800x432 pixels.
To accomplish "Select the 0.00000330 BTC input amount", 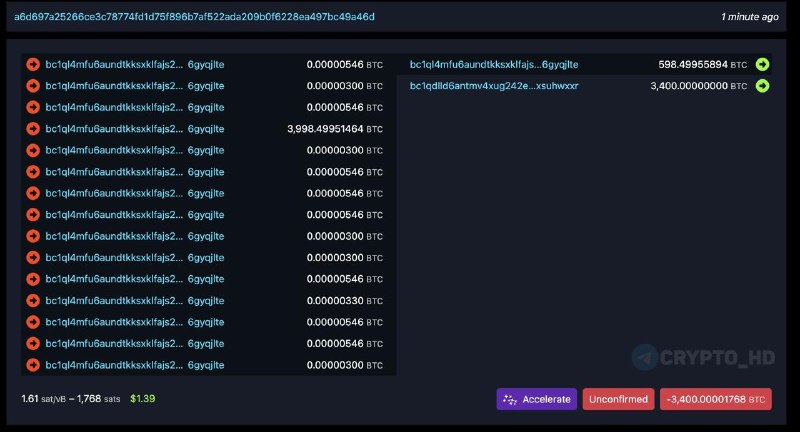I will tap(344, 301).
